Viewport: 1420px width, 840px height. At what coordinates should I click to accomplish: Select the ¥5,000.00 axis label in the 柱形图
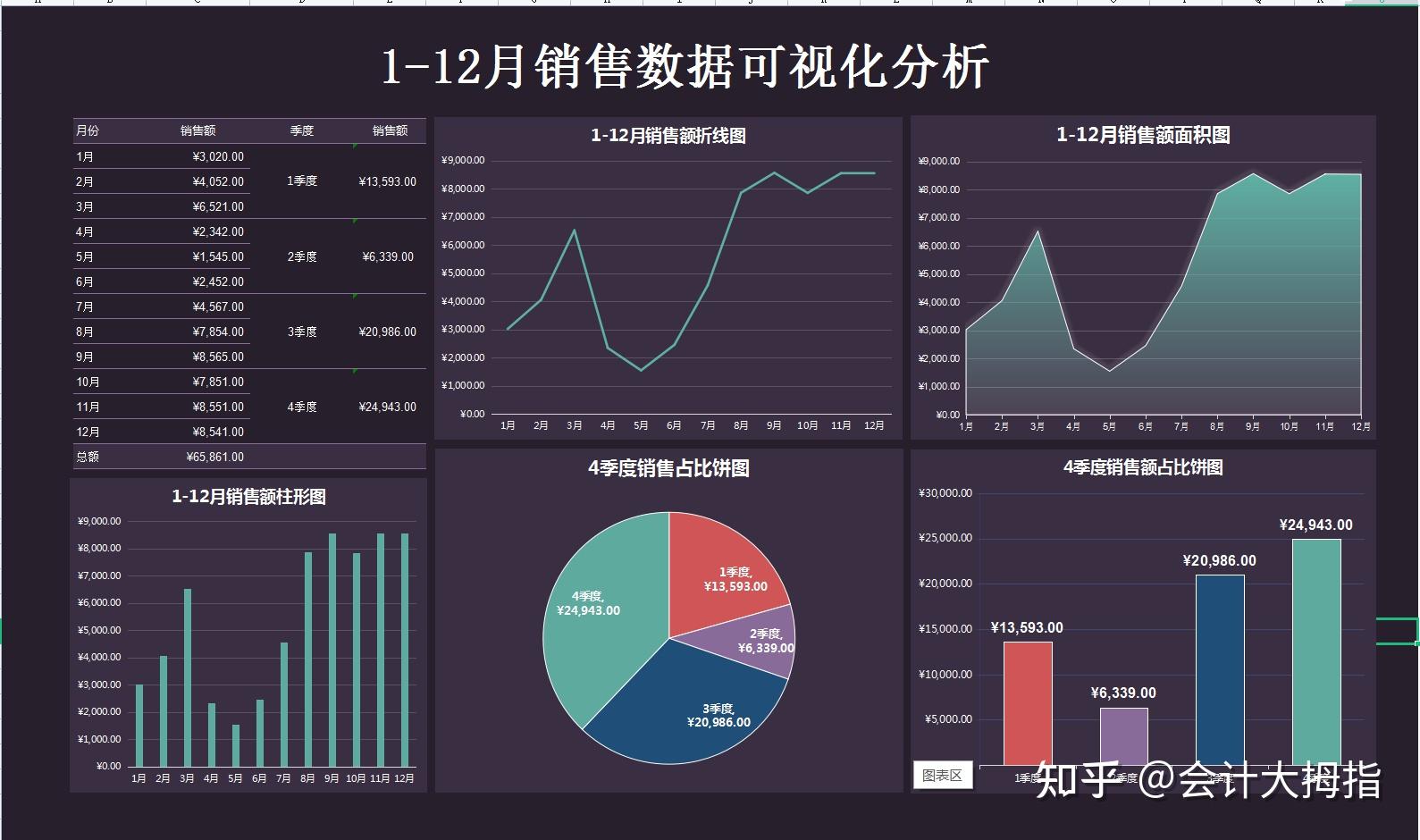(99, 630)
